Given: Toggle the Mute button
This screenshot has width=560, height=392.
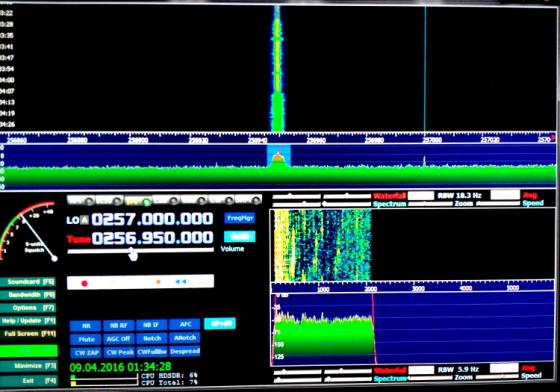Looking at the screenshot, I should (86, 339).
